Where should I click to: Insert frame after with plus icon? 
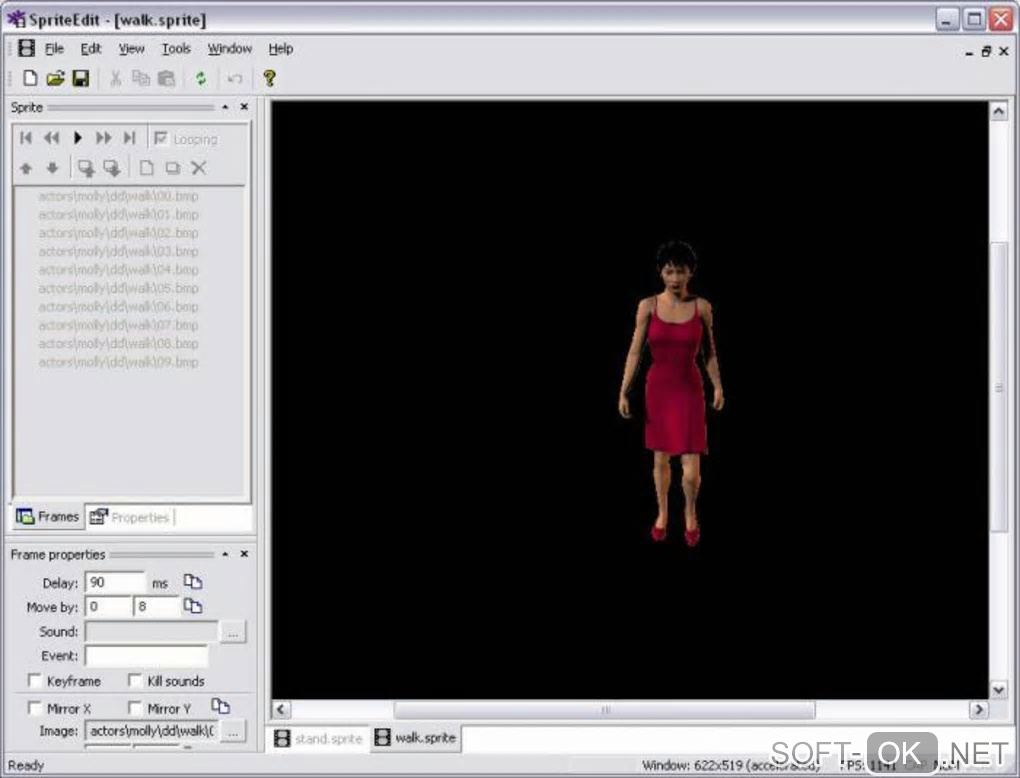[x=112, y=168]
